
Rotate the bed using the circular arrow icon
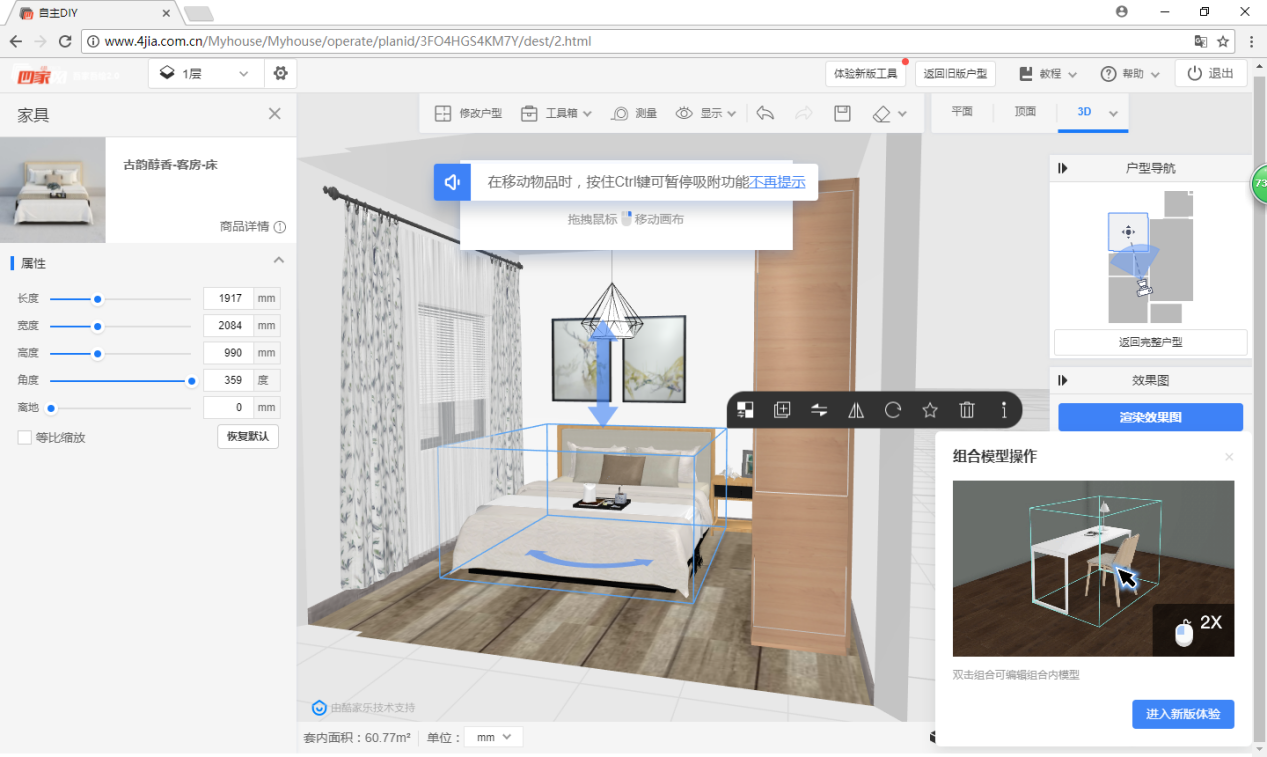coord(893,409)
